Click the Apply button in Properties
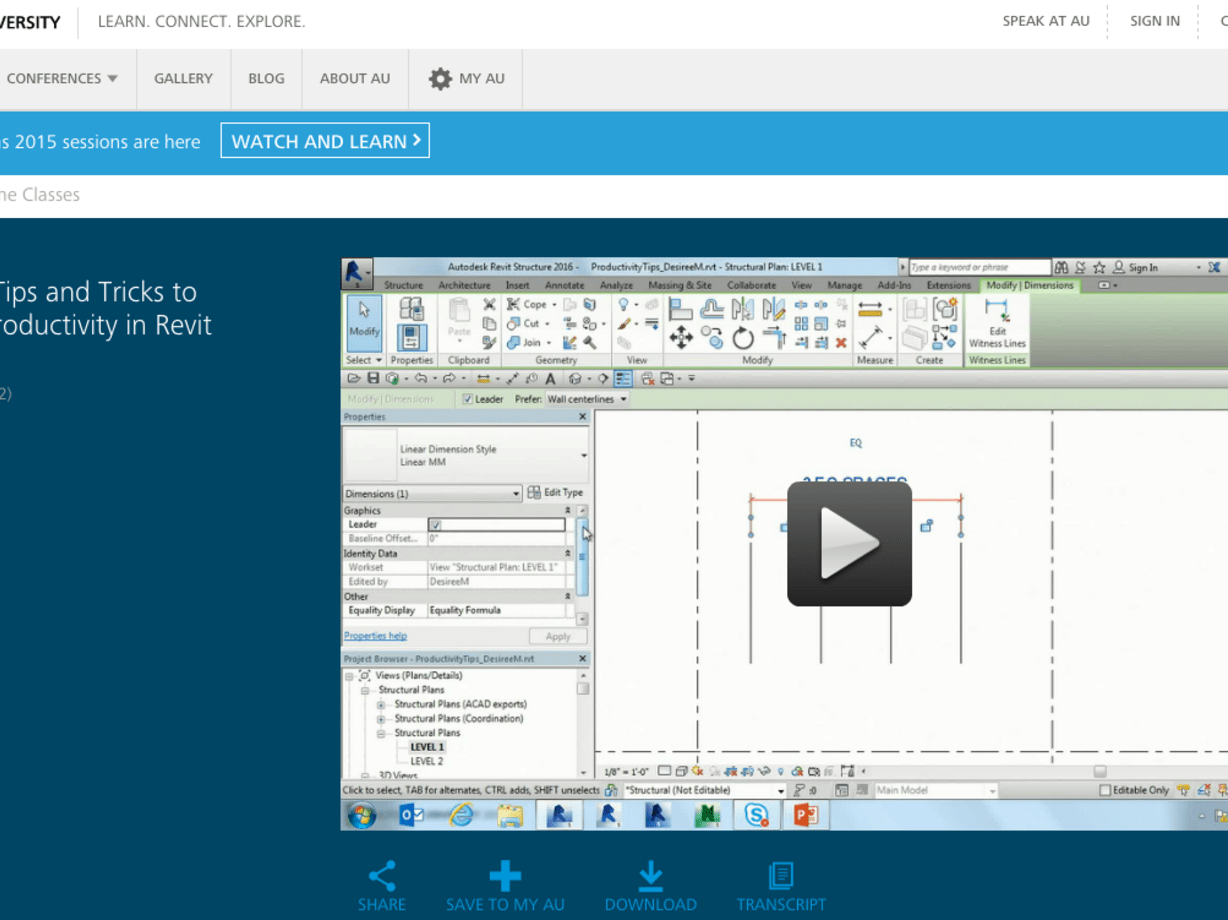The height and width of the screenshot is (920, 1228). click(x=558, y=636)
